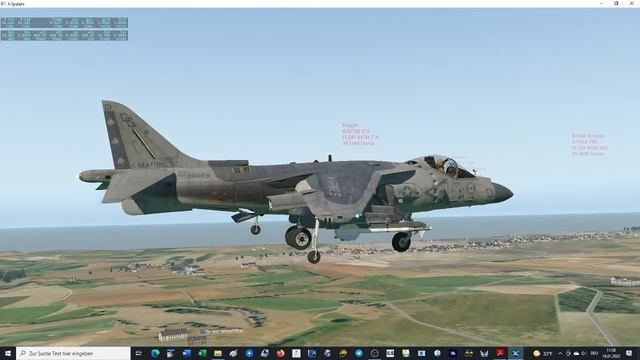Launch Firefox from the taskbar
This screenshot has width=640, height=360.
pos(280,353)
